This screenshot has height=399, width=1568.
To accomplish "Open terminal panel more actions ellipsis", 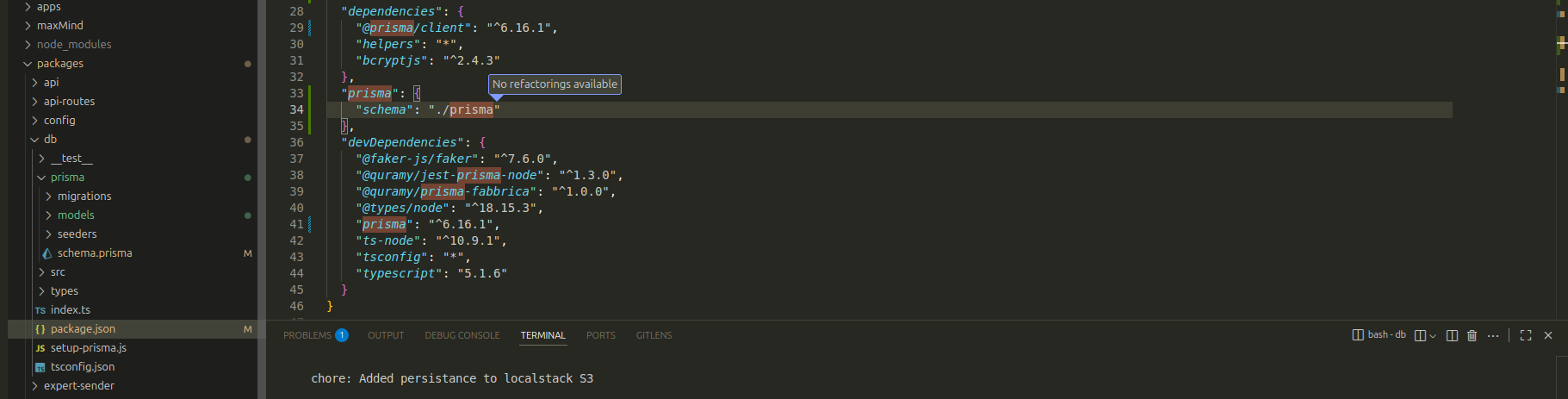I will pos(1493,335).
